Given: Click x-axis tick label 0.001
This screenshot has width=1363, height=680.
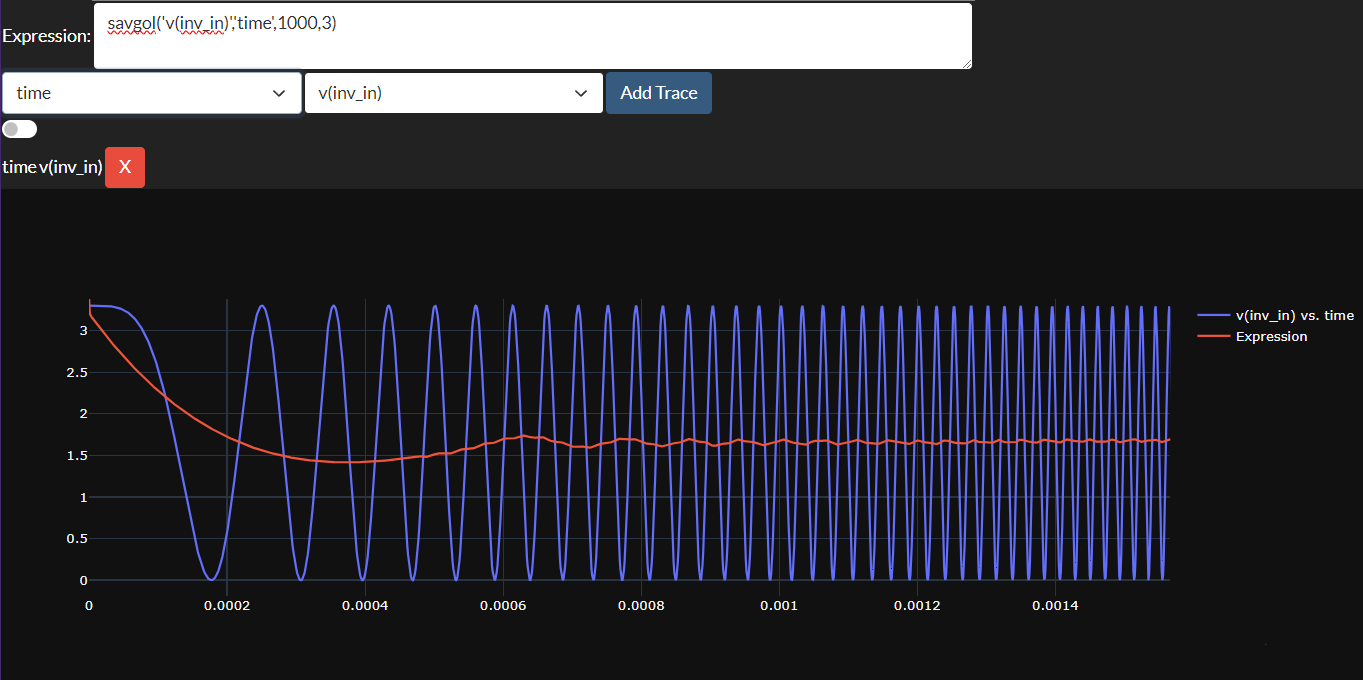Looking at the screenshot, I should click(779, 606).
